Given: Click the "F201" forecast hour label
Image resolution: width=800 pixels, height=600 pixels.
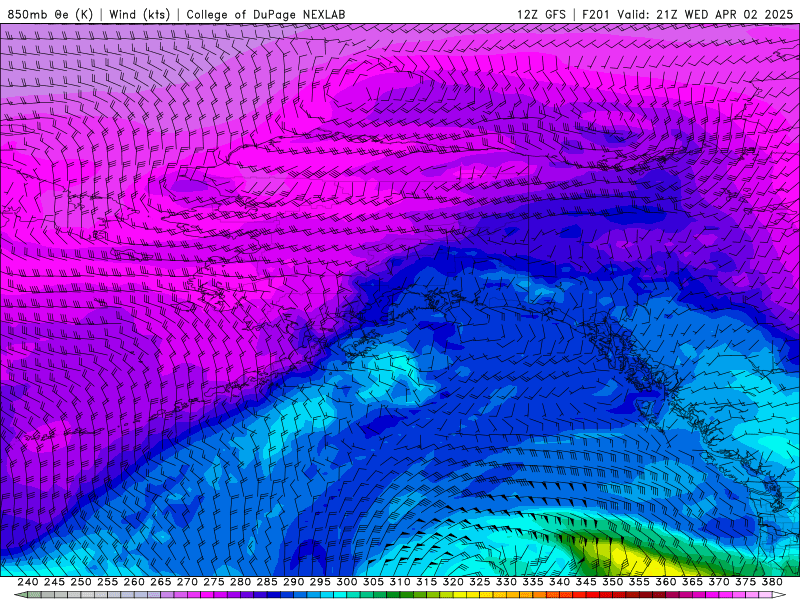Looking at the screenshot, I should [x=597, y=14].
